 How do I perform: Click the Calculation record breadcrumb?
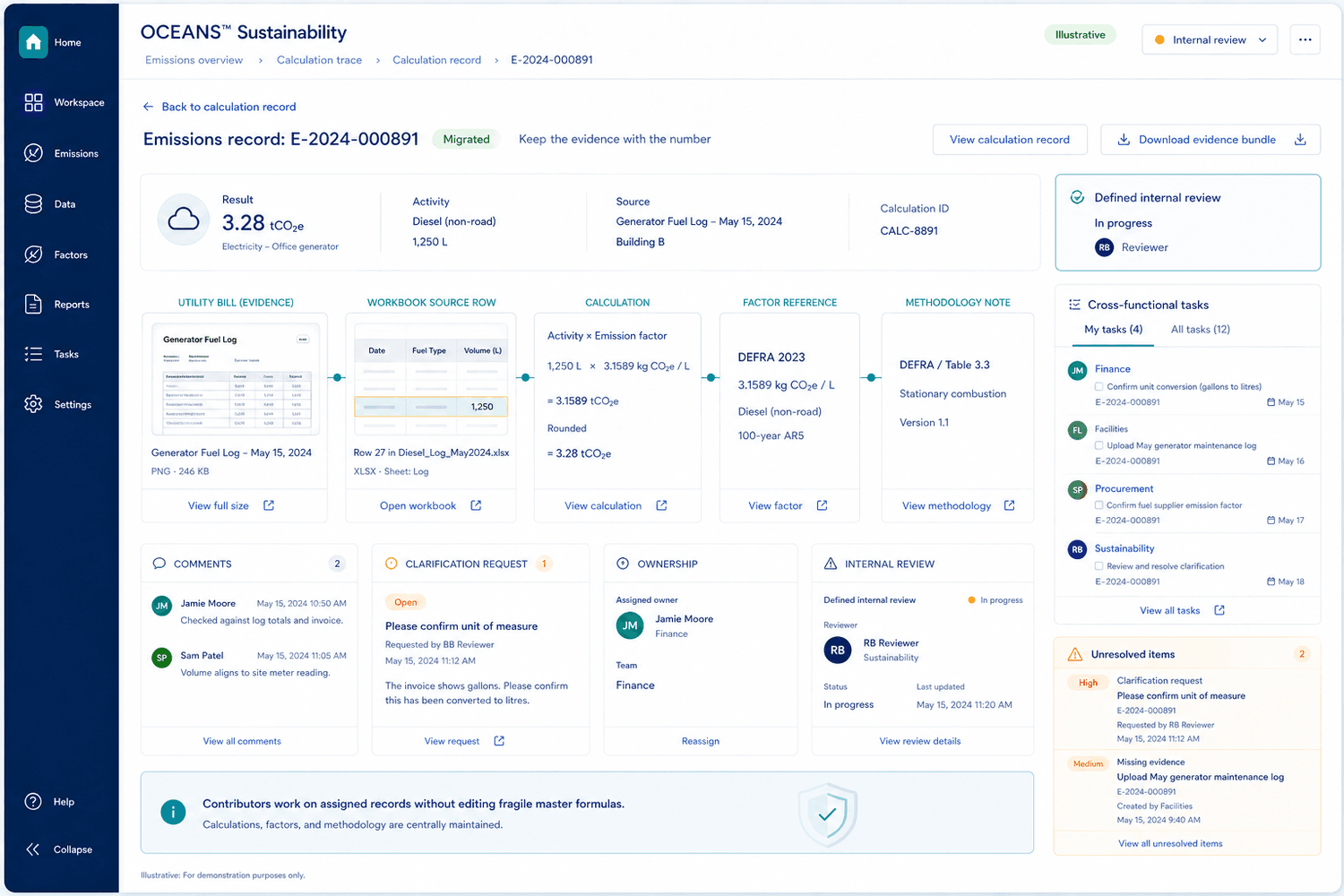pyautogui.click(x=436, y=60)
